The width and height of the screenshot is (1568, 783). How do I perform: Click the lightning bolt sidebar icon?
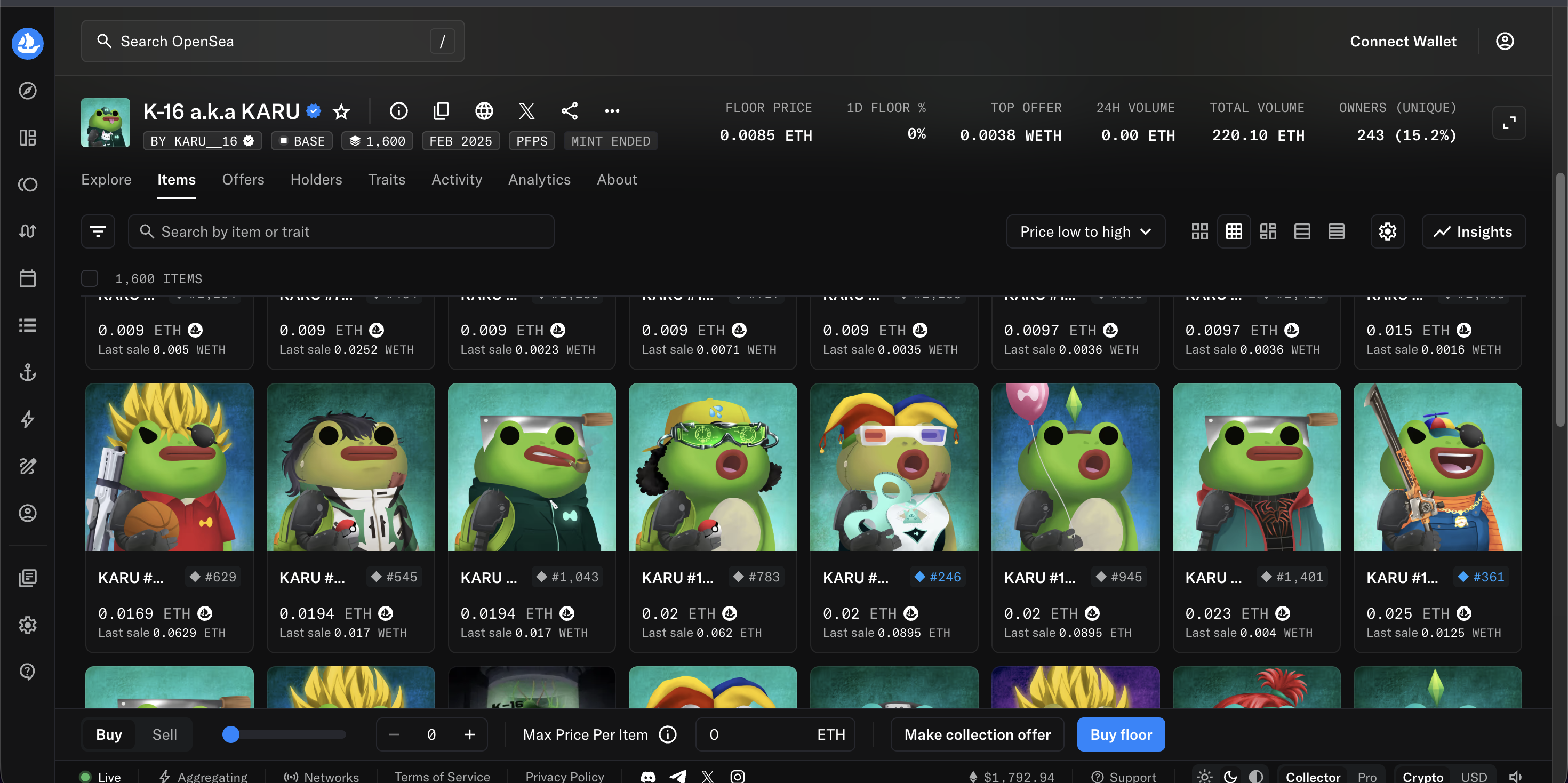pos(27,419)
